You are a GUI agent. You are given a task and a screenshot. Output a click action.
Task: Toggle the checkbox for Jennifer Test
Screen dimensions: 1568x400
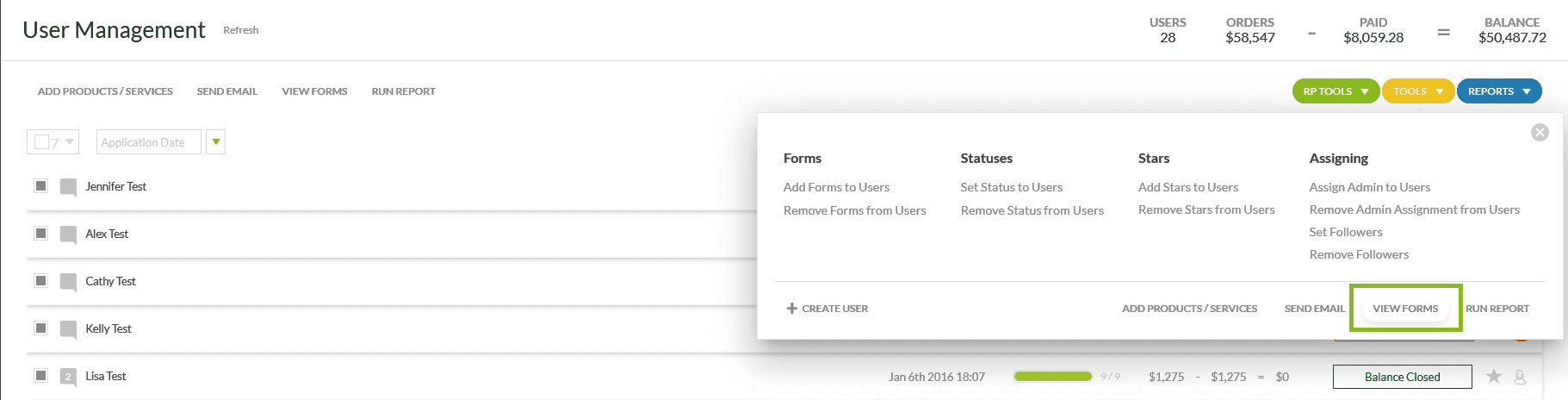[40, 186]
